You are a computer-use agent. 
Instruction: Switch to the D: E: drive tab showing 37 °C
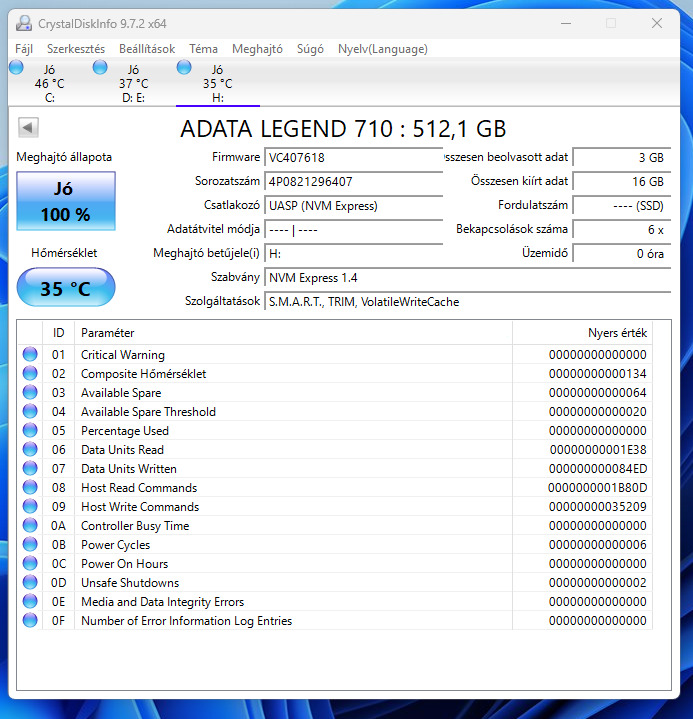133,83
